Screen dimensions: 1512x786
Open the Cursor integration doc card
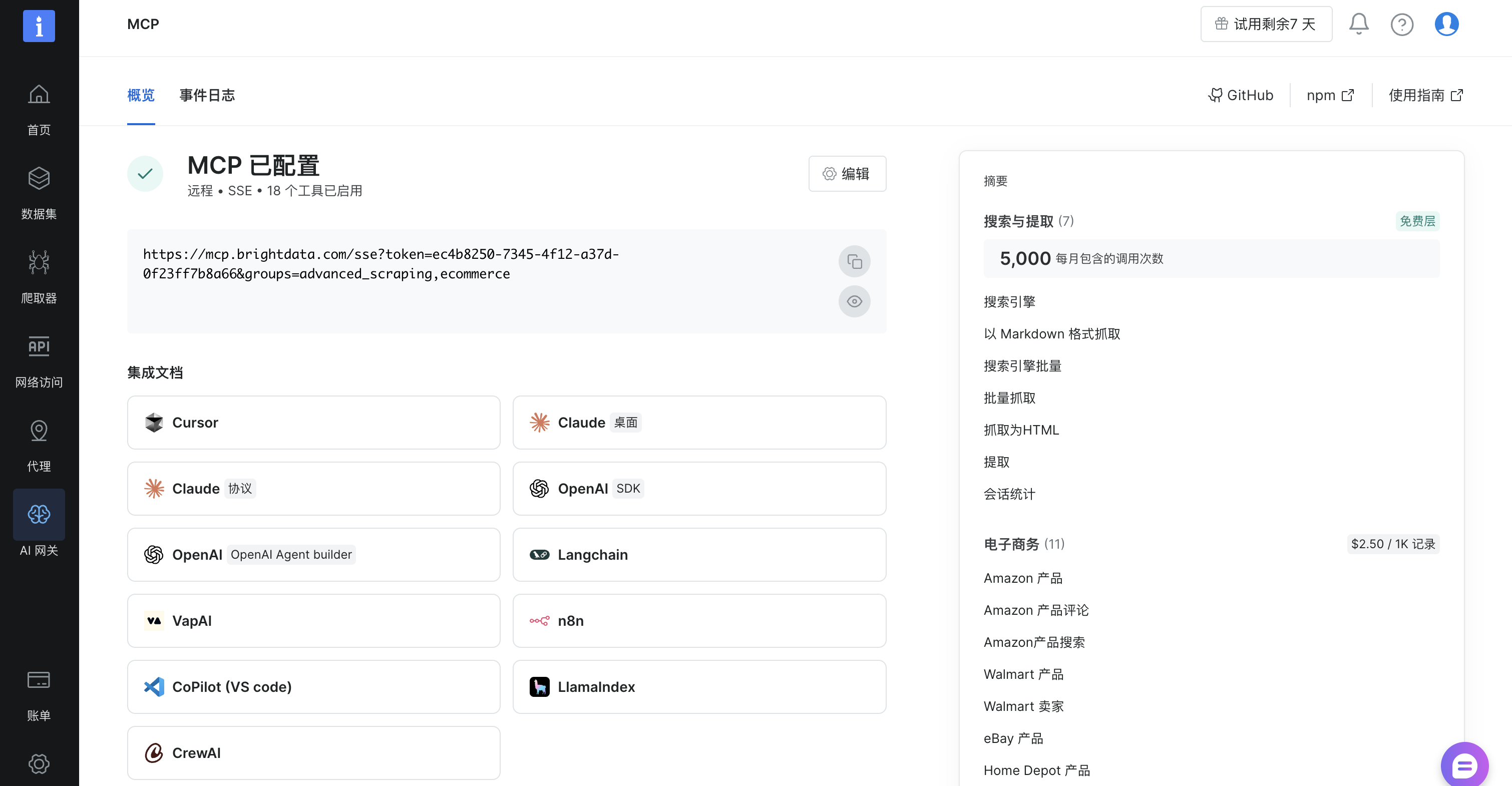pos(313,422)
